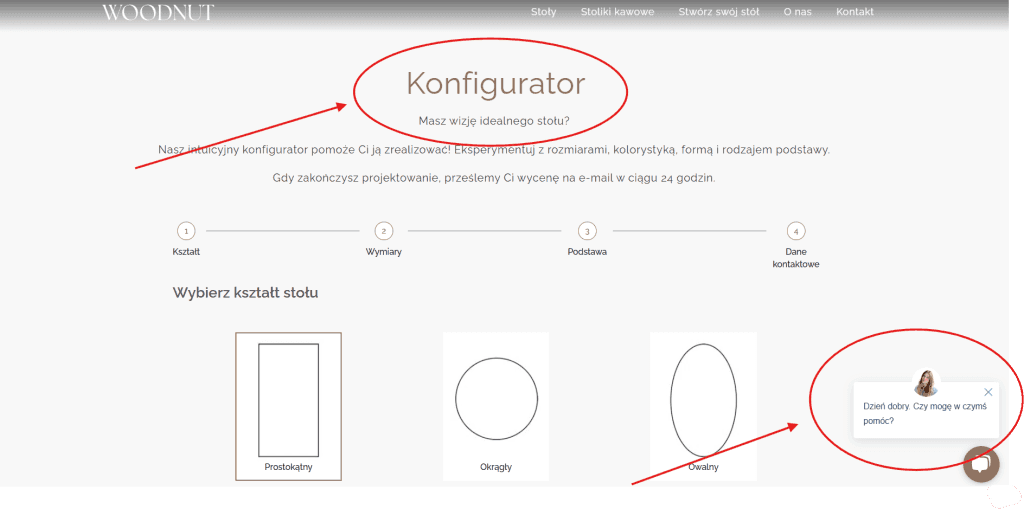Viewport: 1024px width, 509px height.
Task: Click the chat agent avatar photo
Action: (x=925, y=382)
